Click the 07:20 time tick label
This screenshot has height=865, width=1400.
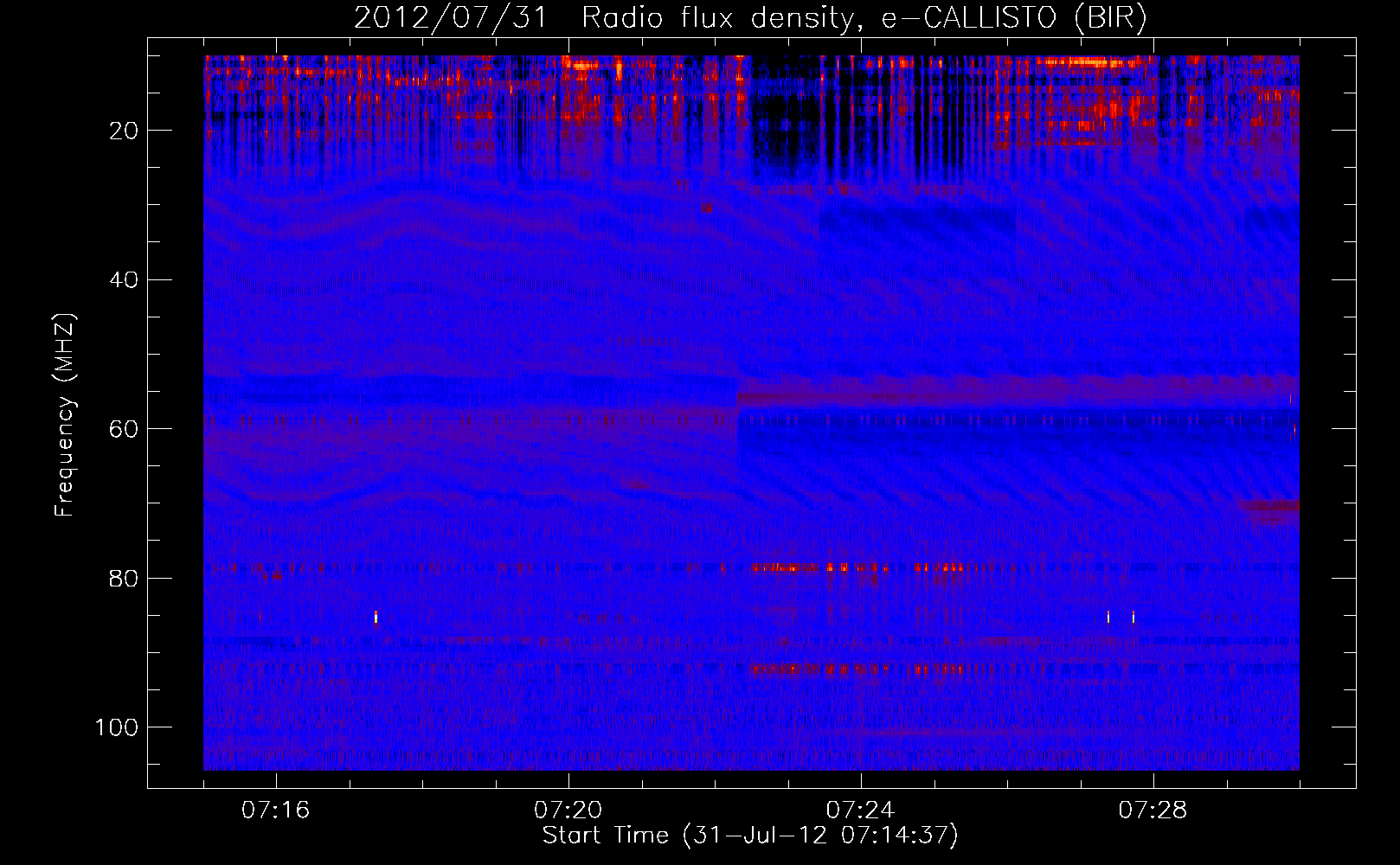568,810
